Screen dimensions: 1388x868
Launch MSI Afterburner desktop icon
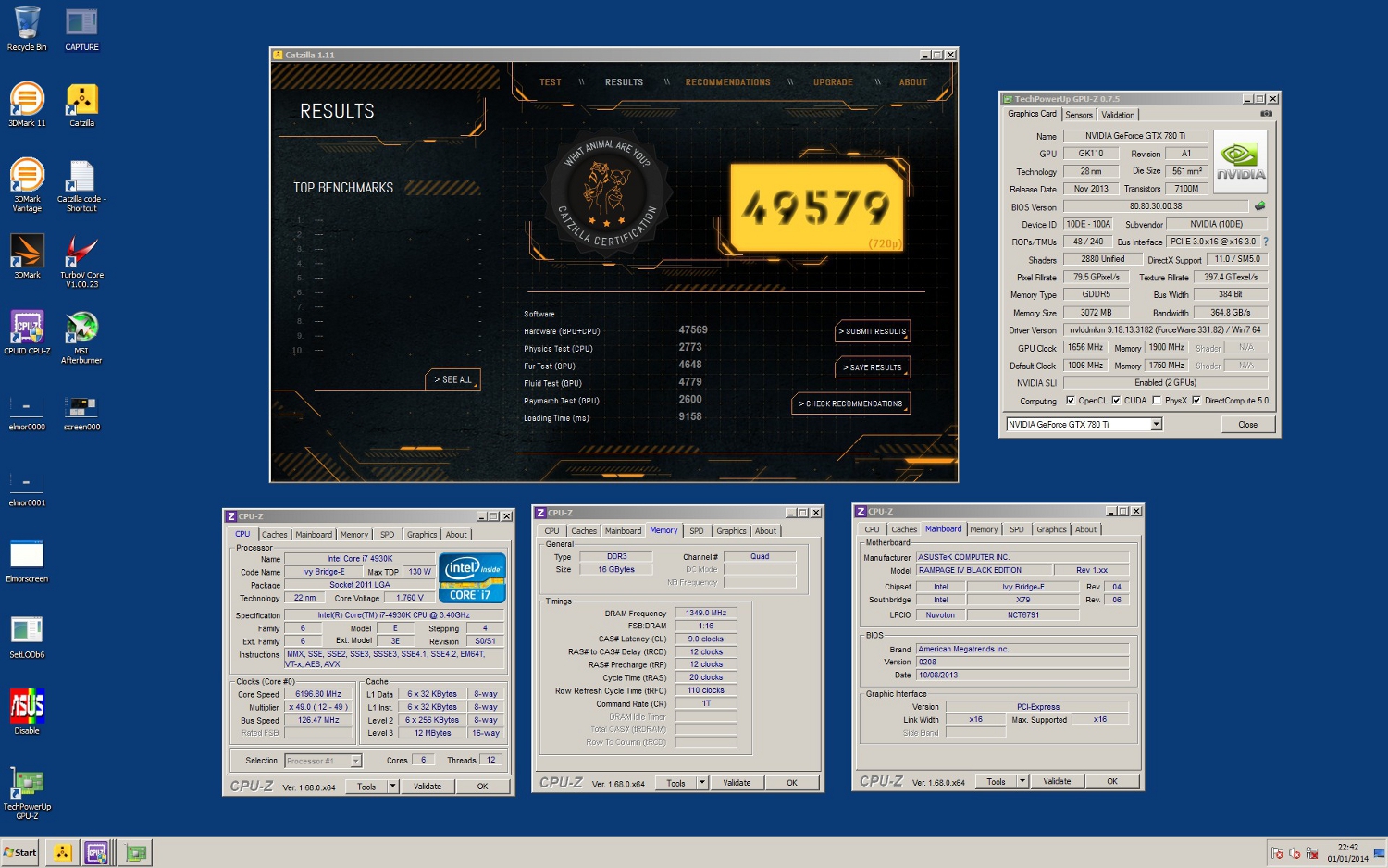pos(81,337)
